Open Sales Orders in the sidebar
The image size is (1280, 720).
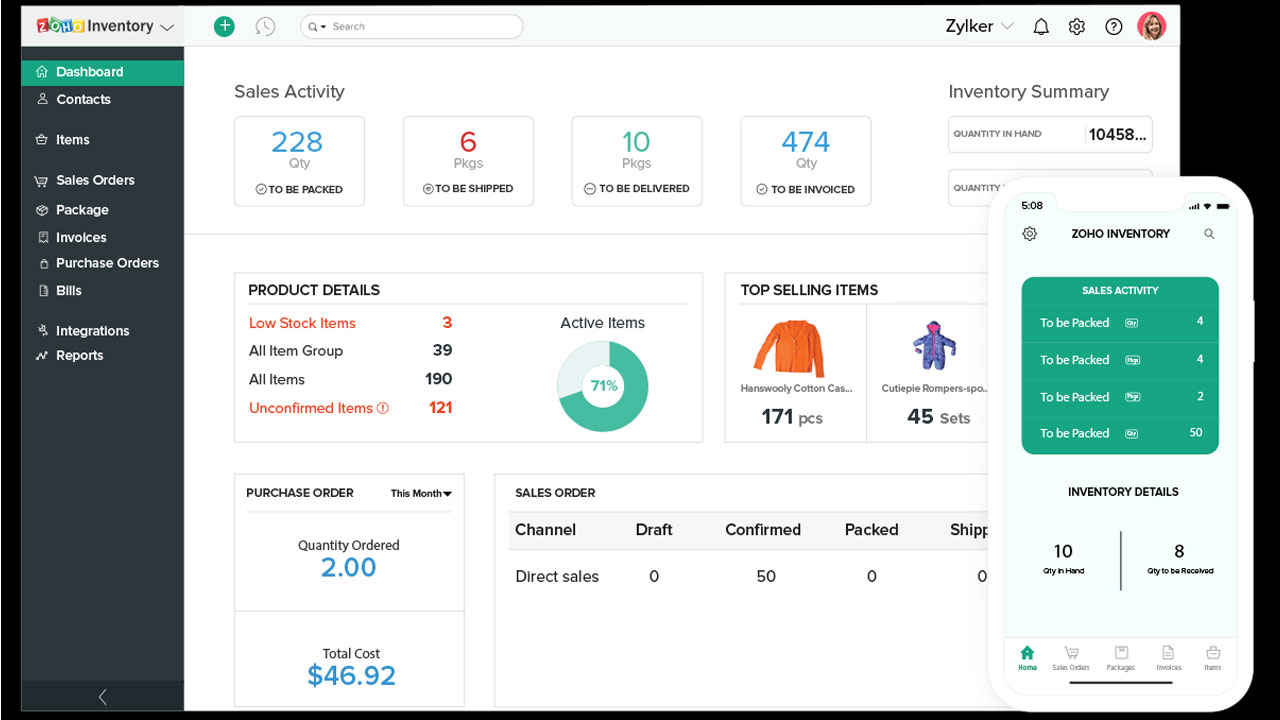point(95,181)
